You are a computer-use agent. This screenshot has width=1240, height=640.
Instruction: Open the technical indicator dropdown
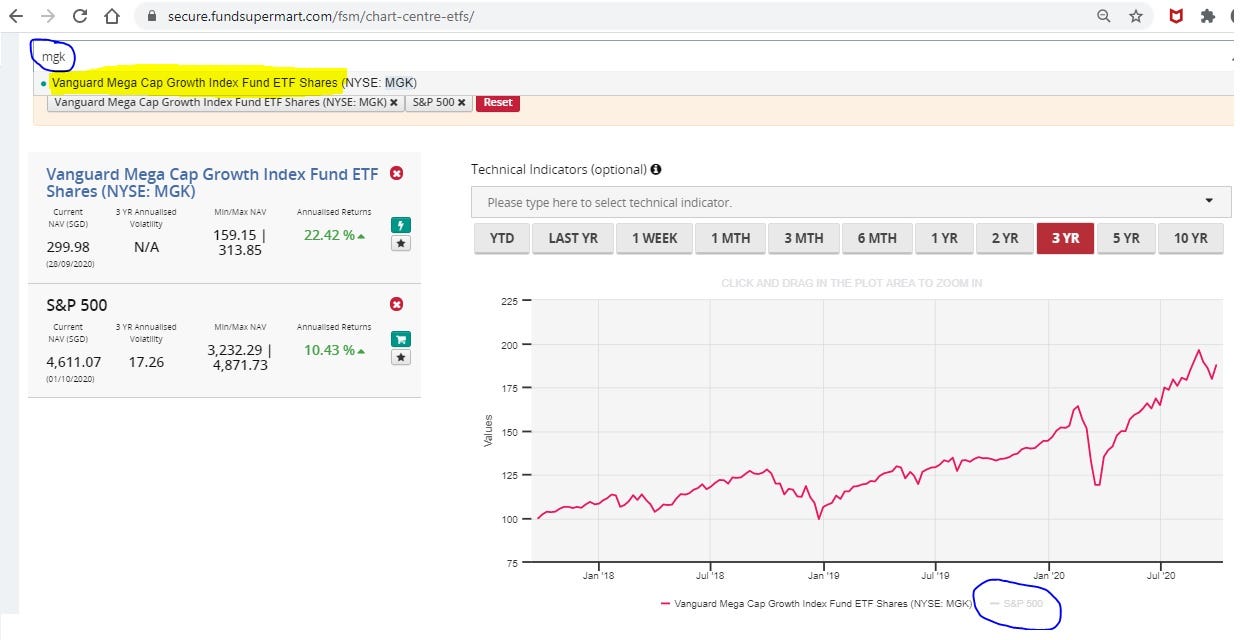click(x=851, y=202)
